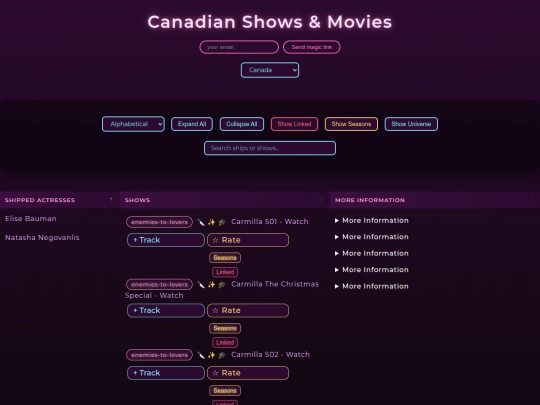Screen dimensions: 540x405
Task: Toggle Show Linked filter
Action: point(294,124)
